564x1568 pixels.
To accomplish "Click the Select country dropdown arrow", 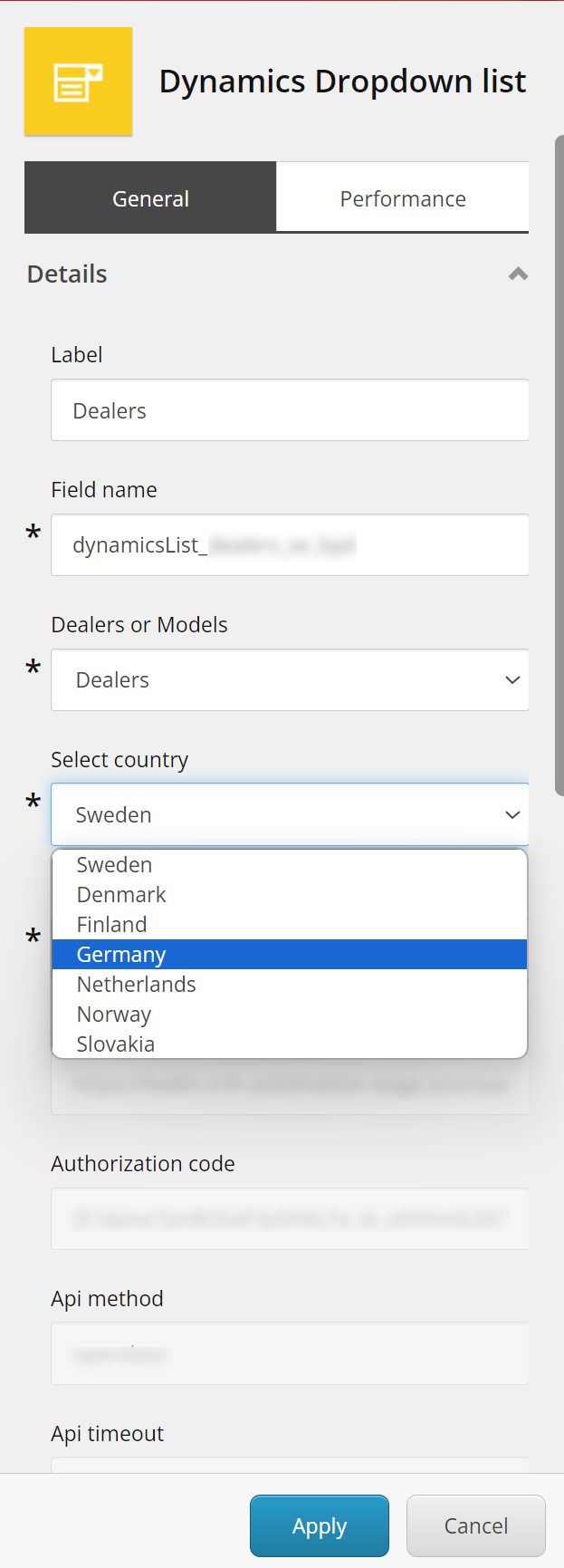I will click(x=512, y=815).
